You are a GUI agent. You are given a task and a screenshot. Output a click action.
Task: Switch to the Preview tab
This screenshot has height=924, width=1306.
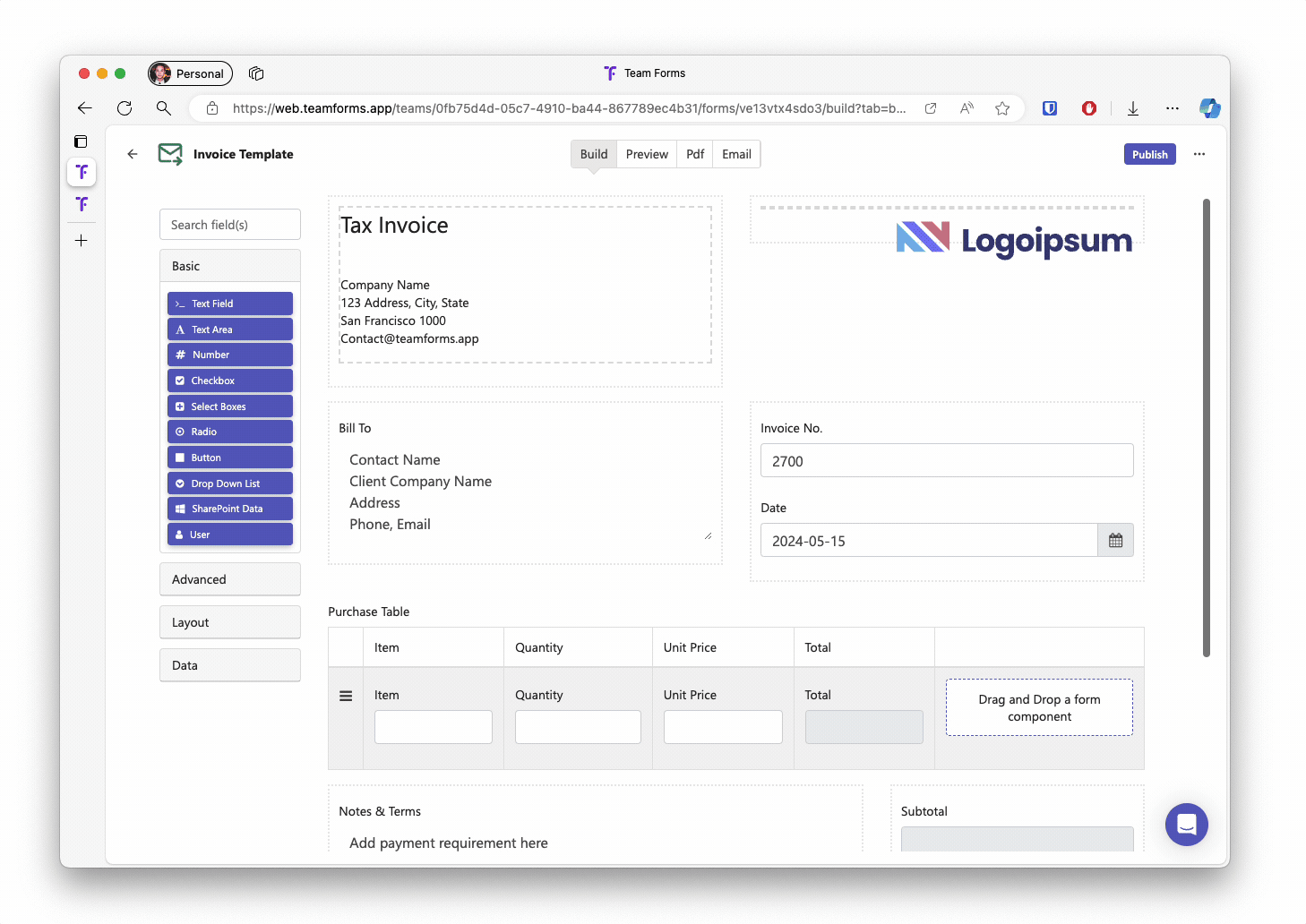tap(647, 154)
